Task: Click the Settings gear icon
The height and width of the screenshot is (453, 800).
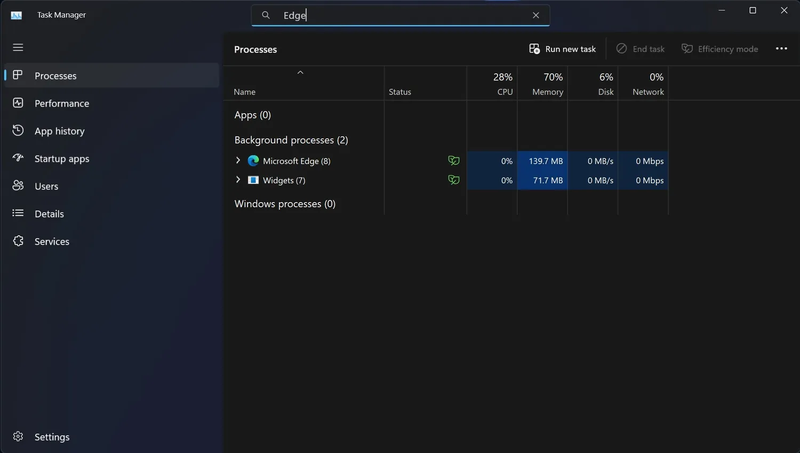Action: click(18, 436)
